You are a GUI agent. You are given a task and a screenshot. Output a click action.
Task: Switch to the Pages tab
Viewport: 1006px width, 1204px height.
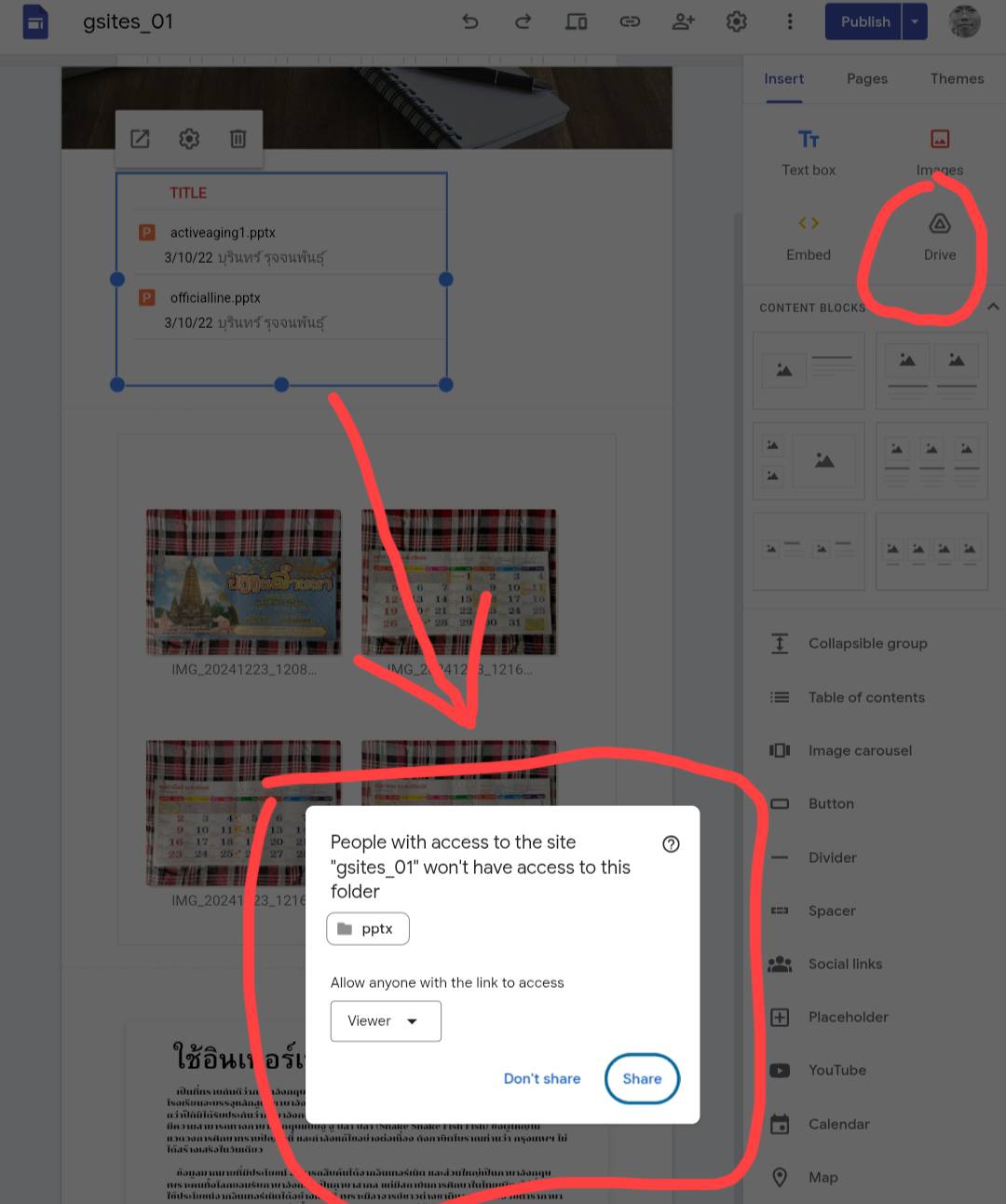[866, 78]
